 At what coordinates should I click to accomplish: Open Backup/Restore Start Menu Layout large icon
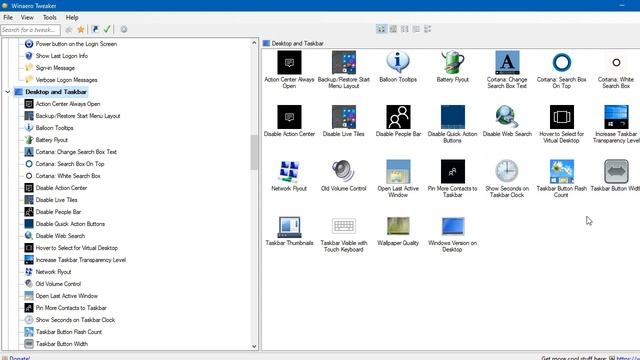tap(344, 63)
